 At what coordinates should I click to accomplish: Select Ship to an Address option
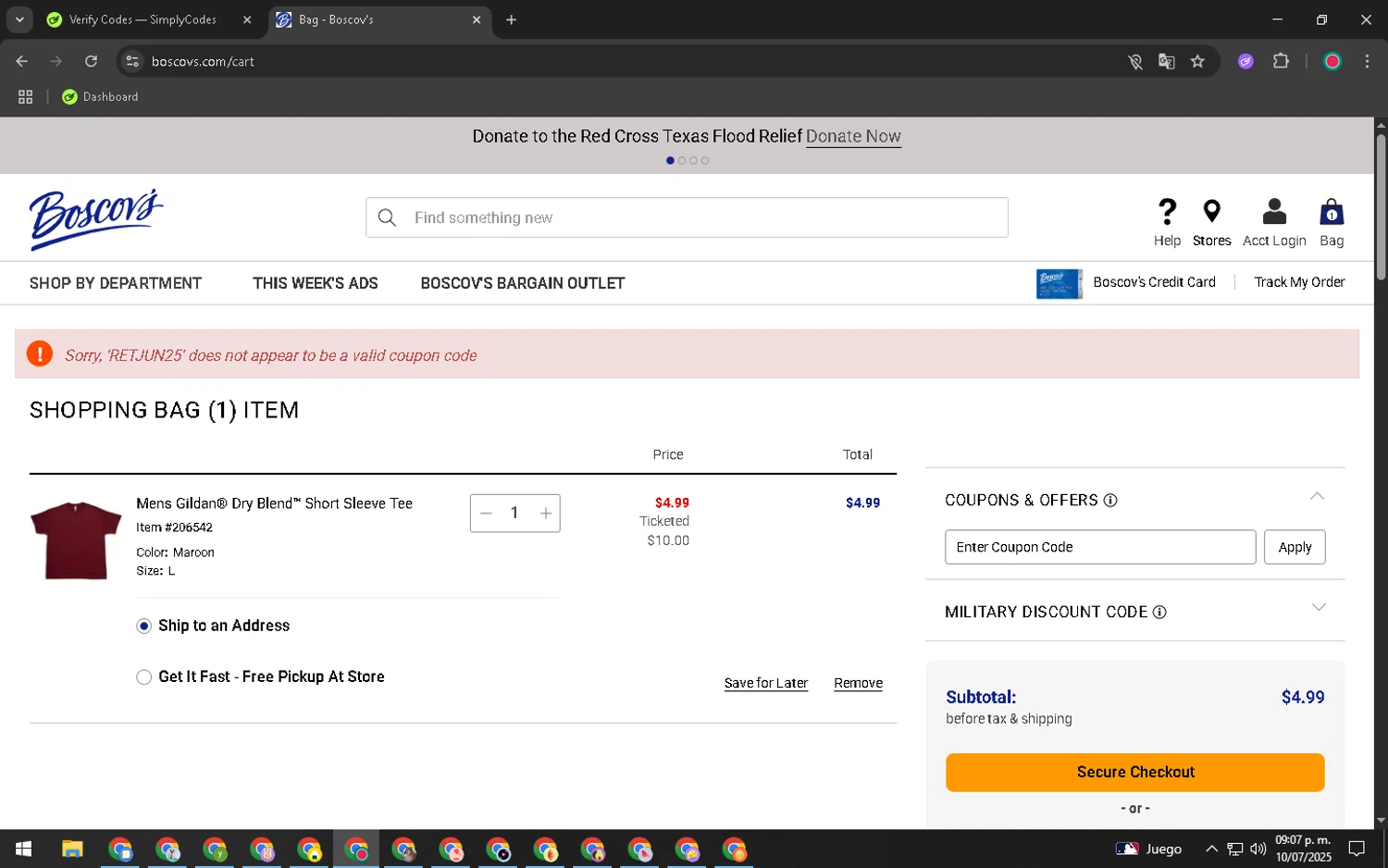[143, 626]
